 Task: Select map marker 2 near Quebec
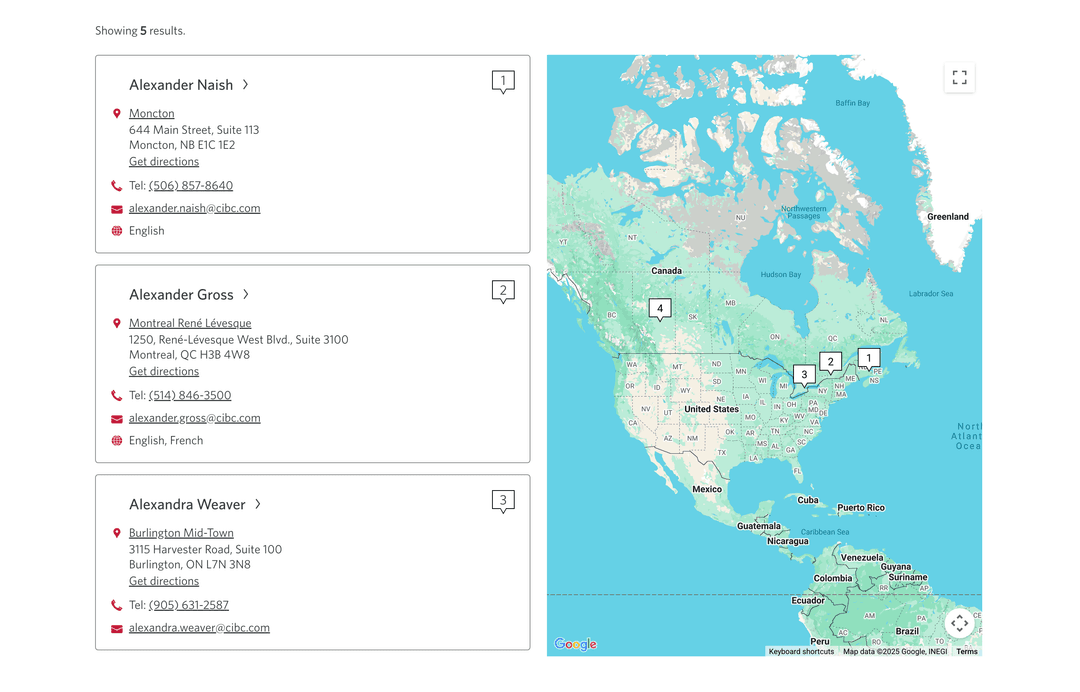[x=831, y=363]
